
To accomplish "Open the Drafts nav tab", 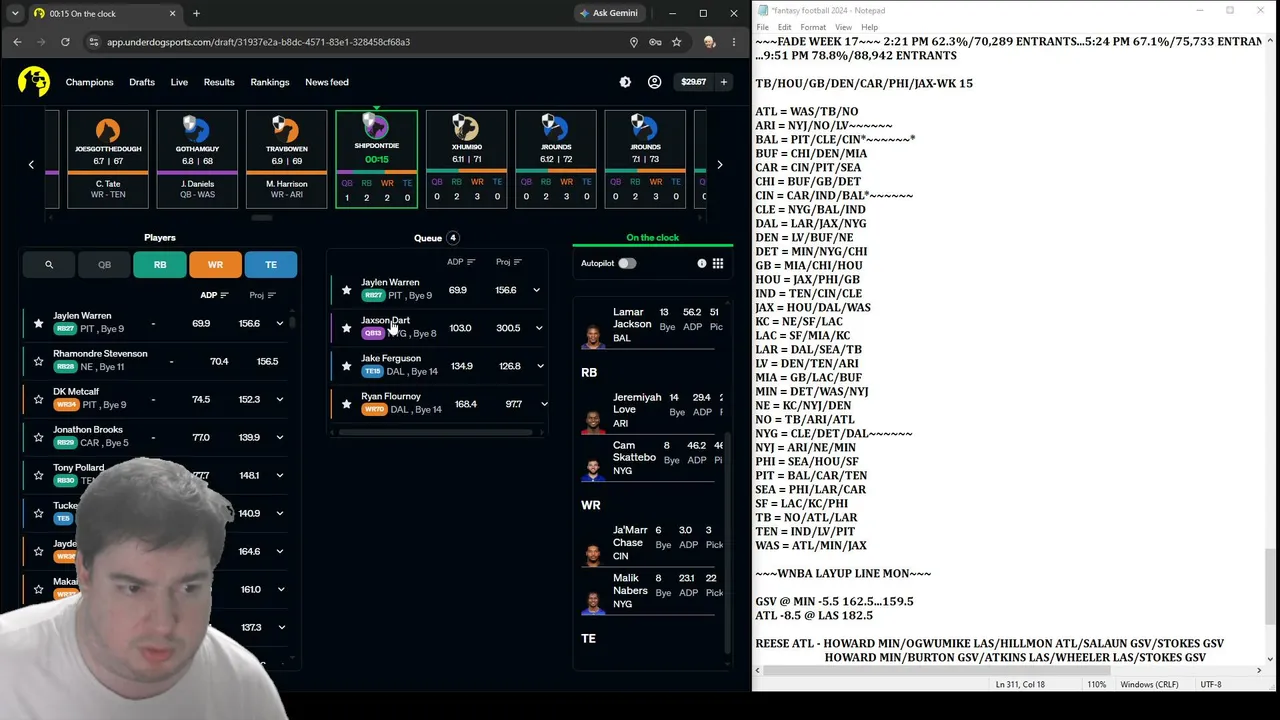I will coord(142,82).
